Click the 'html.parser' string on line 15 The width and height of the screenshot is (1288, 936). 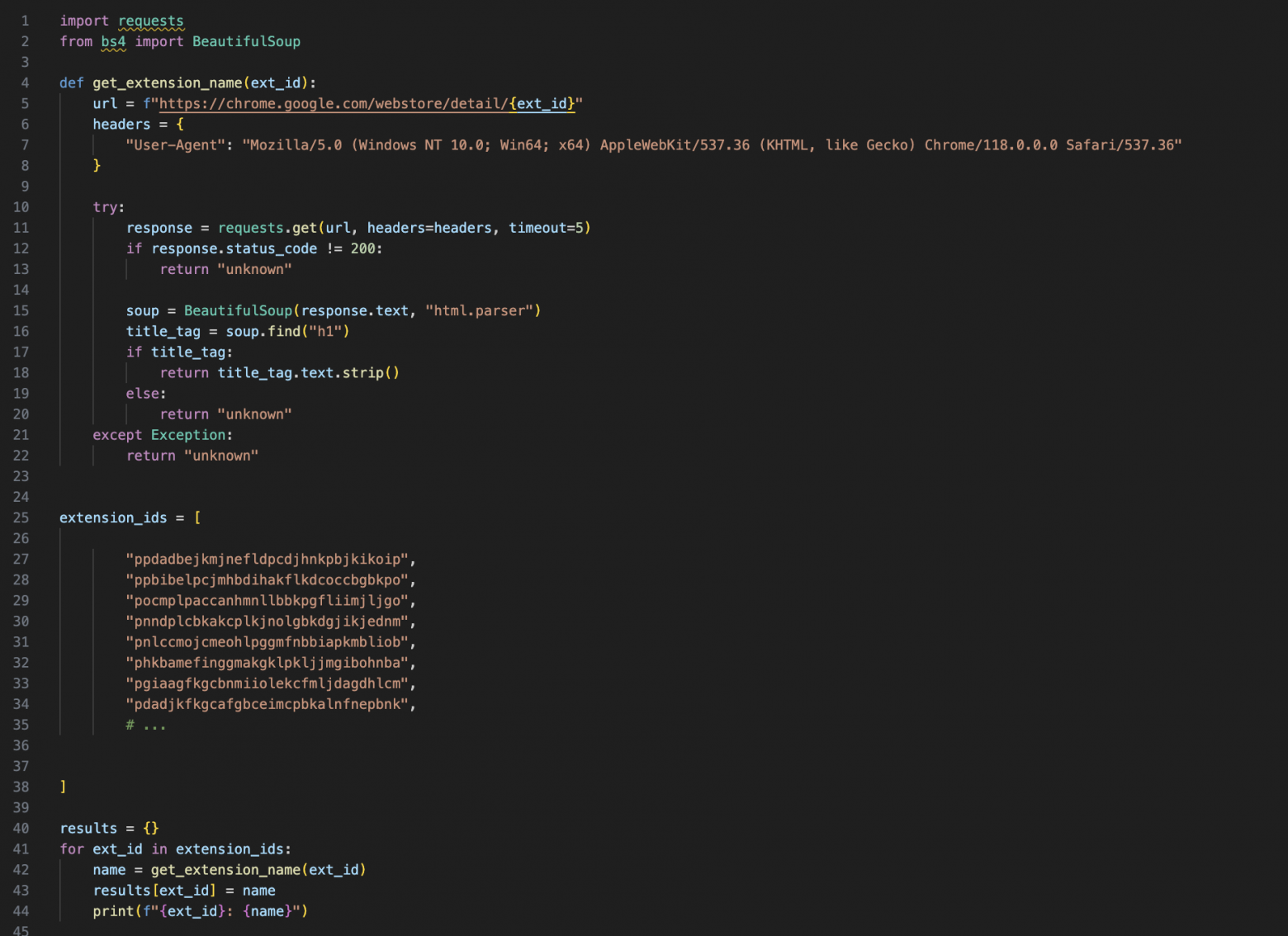tap(479, 311)
